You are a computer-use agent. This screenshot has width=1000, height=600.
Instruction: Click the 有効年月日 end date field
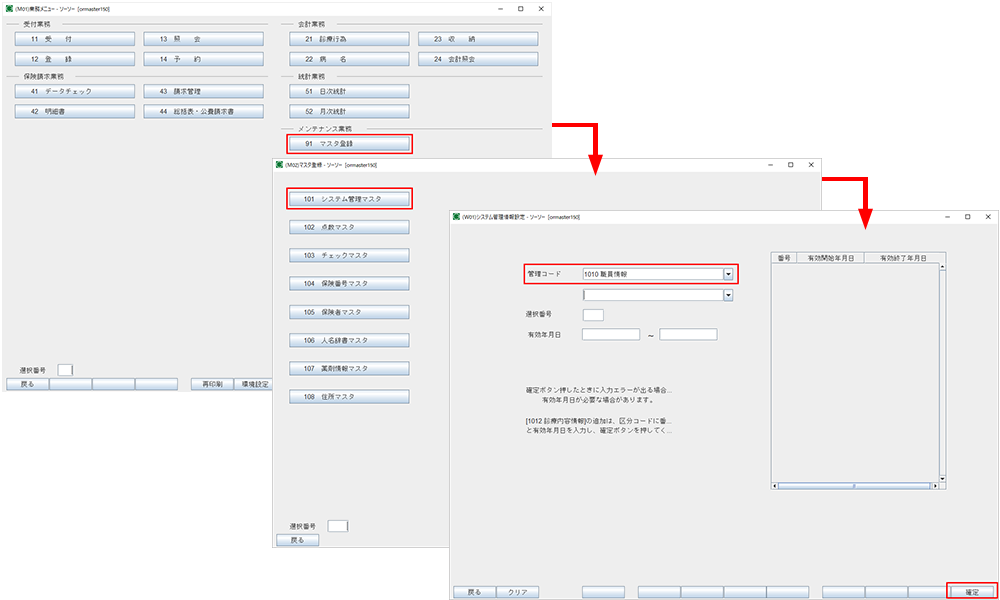tap(688, 334)
